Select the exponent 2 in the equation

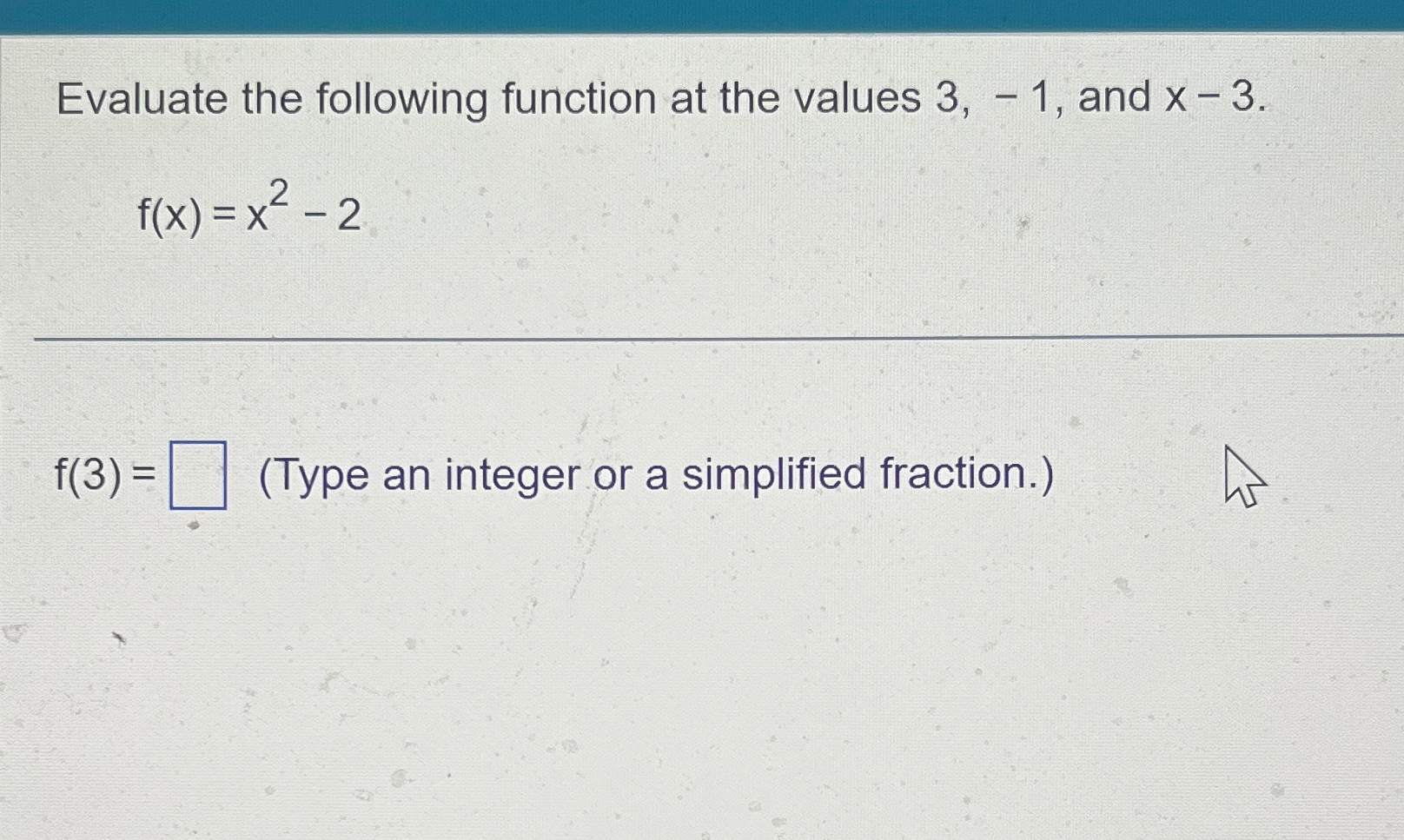280,189
